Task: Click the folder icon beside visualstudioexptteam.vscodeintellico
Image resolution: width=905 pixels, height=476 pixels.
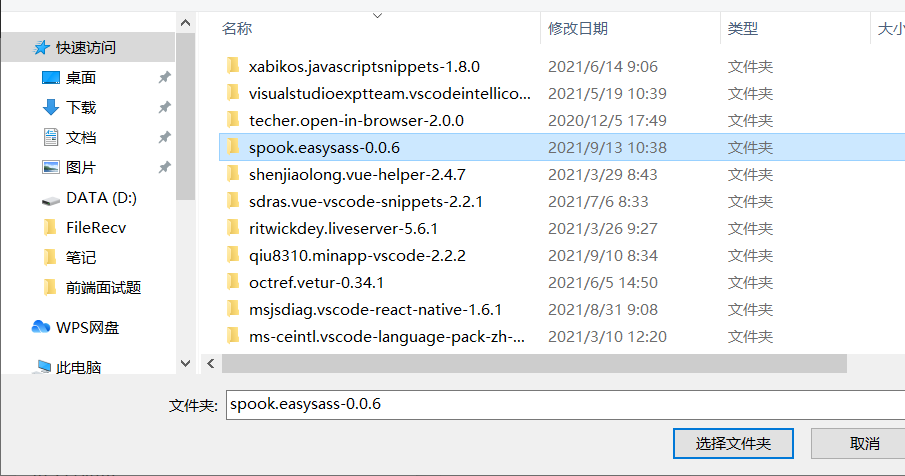Action: coord(233,93)
